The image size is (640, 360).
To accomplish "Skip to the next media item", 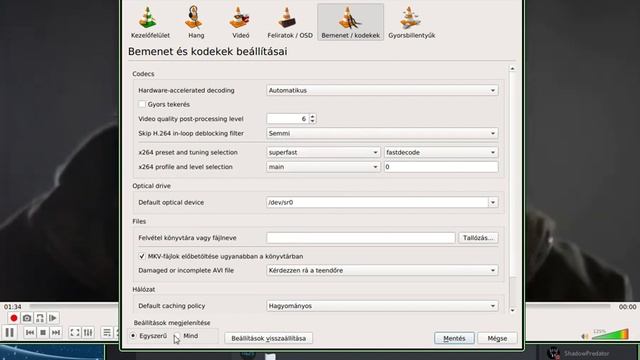I will pos(56,333).
